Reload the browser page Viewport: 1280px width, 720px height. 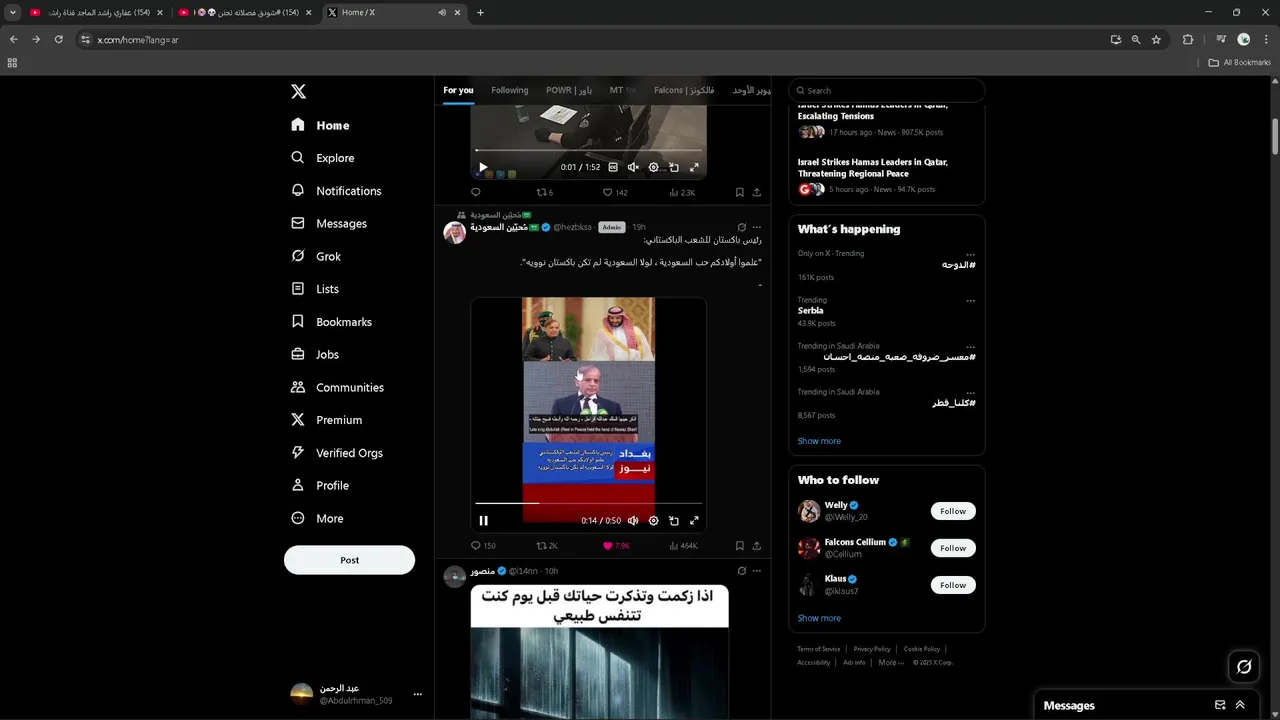pos(58,39)
